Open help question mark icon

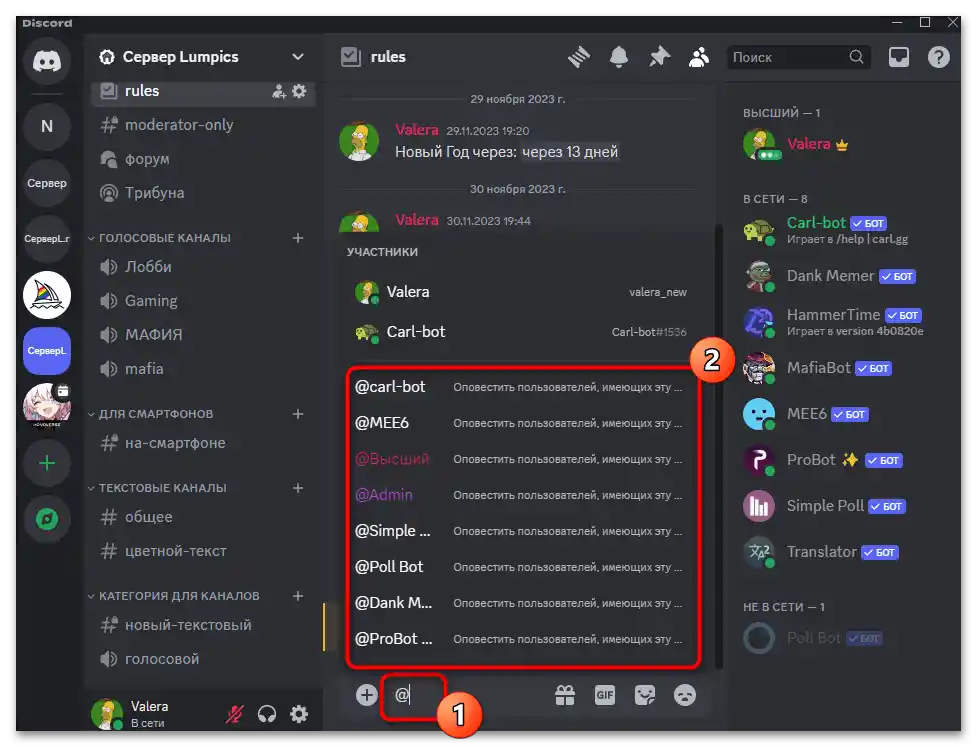[x=938, y=57]
